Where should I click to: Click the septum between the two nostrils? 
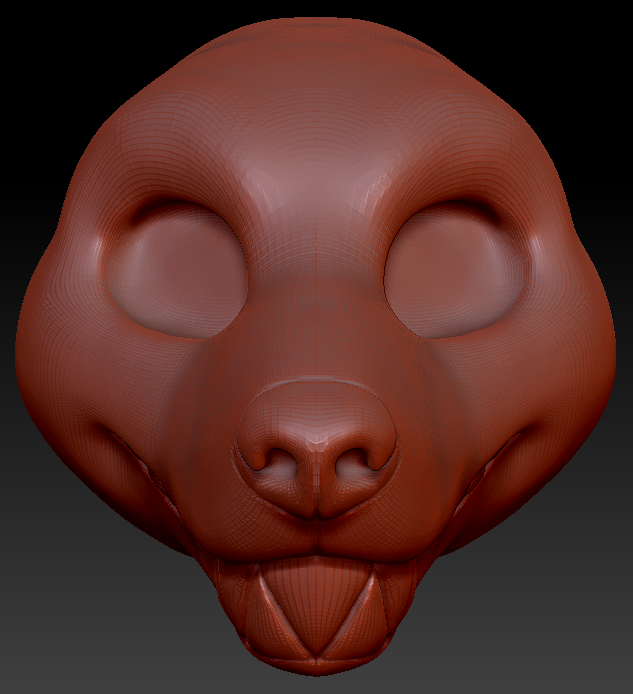316,465
